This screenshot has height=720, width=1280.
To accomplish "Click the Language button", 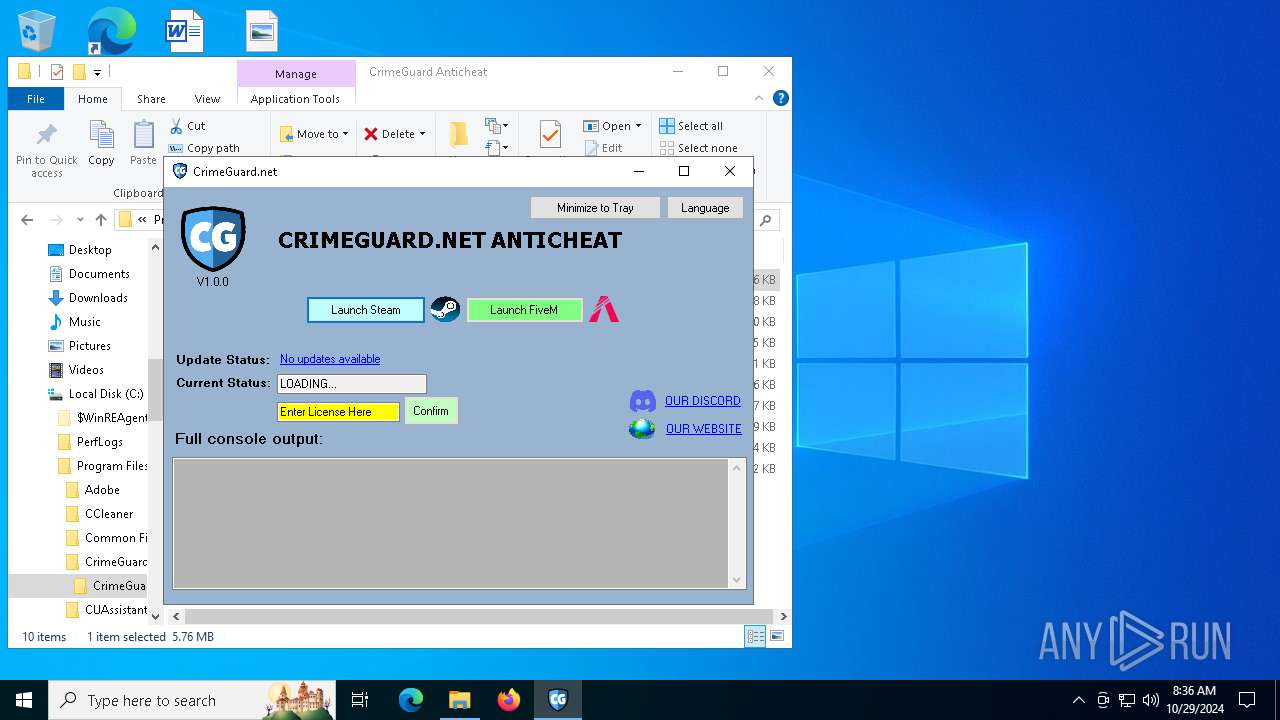I will tap(705, 208).
